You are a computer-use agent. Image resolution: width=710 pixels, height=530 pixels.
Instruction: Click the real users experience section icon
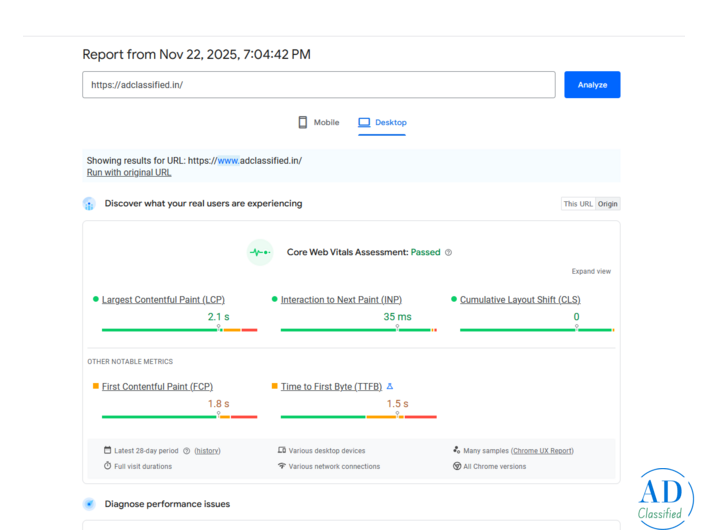[x=89, y=204]
